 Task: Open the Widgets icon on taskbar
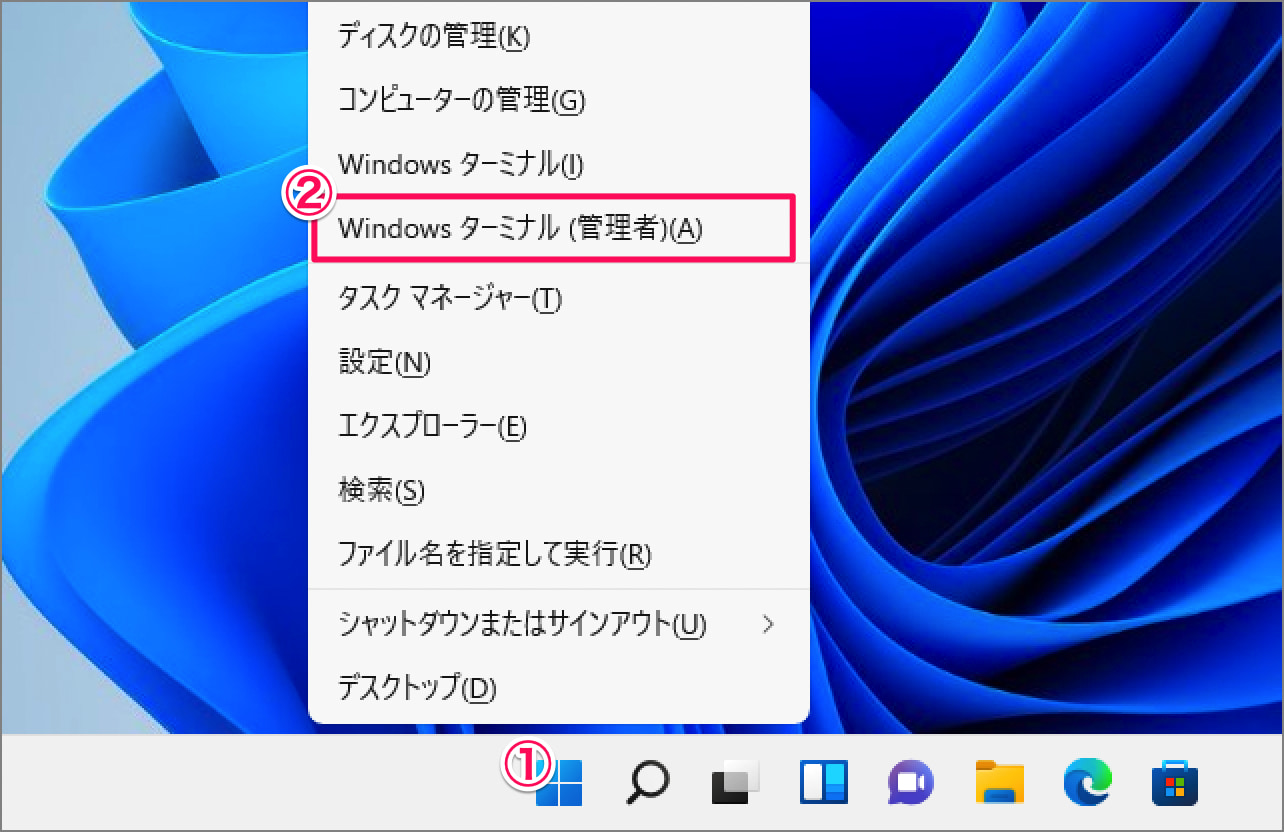[823, 782]
